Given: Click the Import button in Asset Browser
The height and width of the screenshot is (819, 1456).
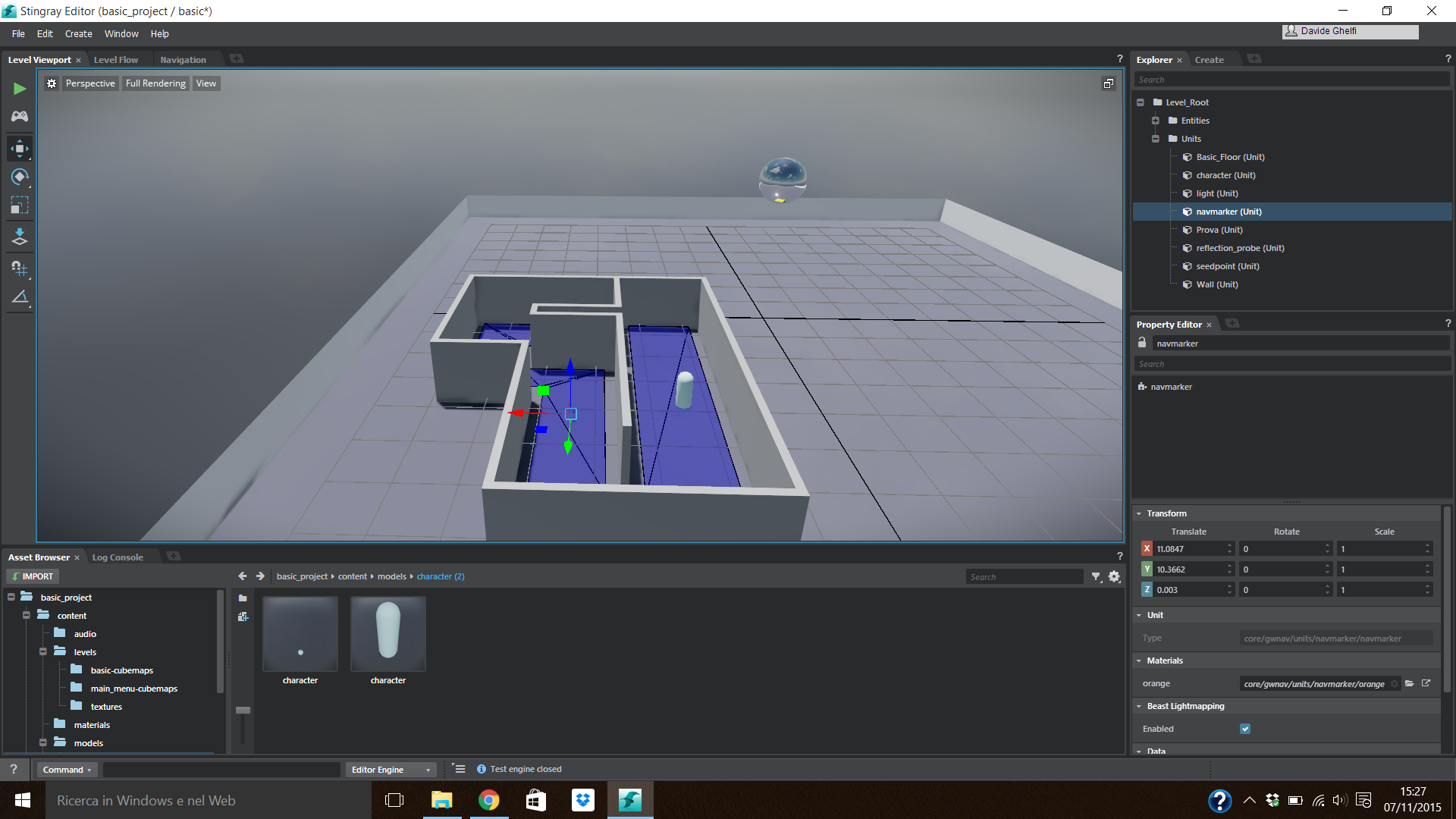Looking at the screenshot, I should tap(32, 576).
